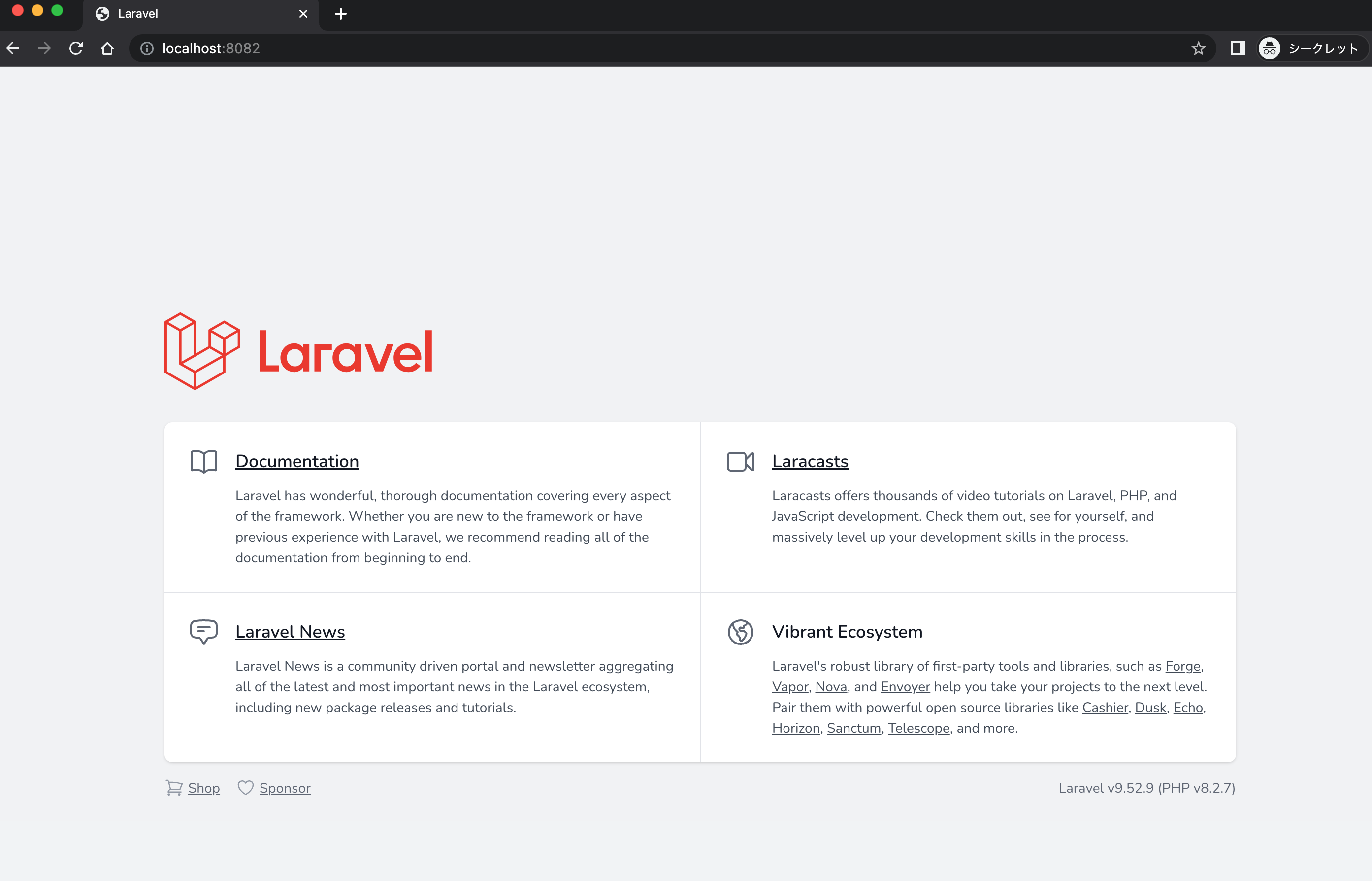1372x881 pixels.
Task: Select the Laravel browser tab
Action: click(x=200, y=14)
